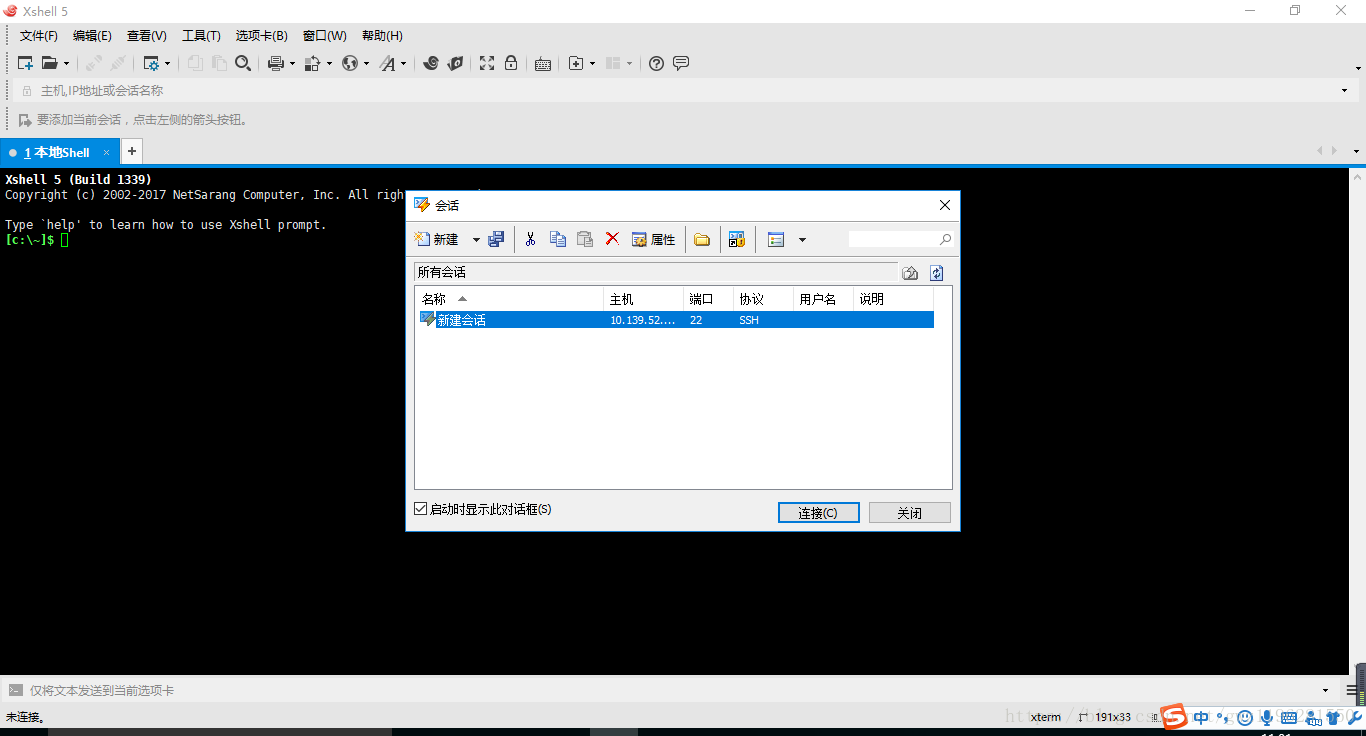Click the save-session icon after 新建 arrow
Viewport: 1366px width, 736px height.
(496, 240)
